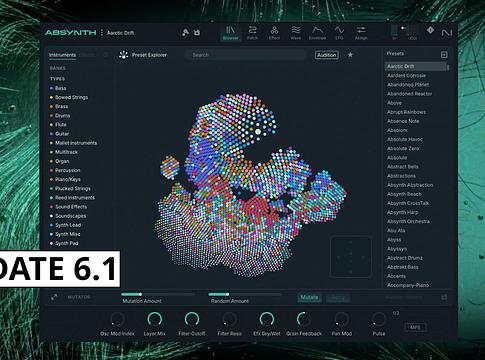Click into the Search field
Screen dimensions: 485x360
246,55
